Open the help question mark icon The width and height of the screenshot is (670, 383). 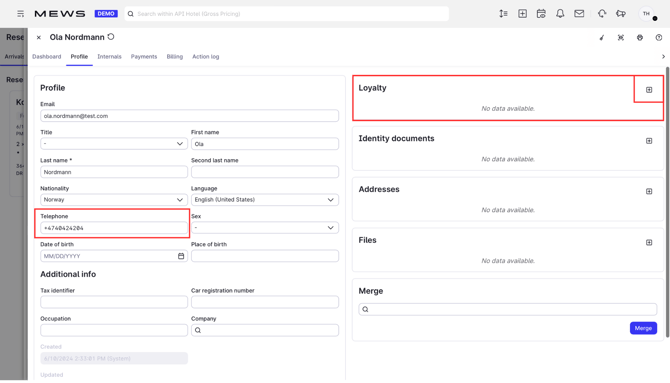tap(659, 38)
